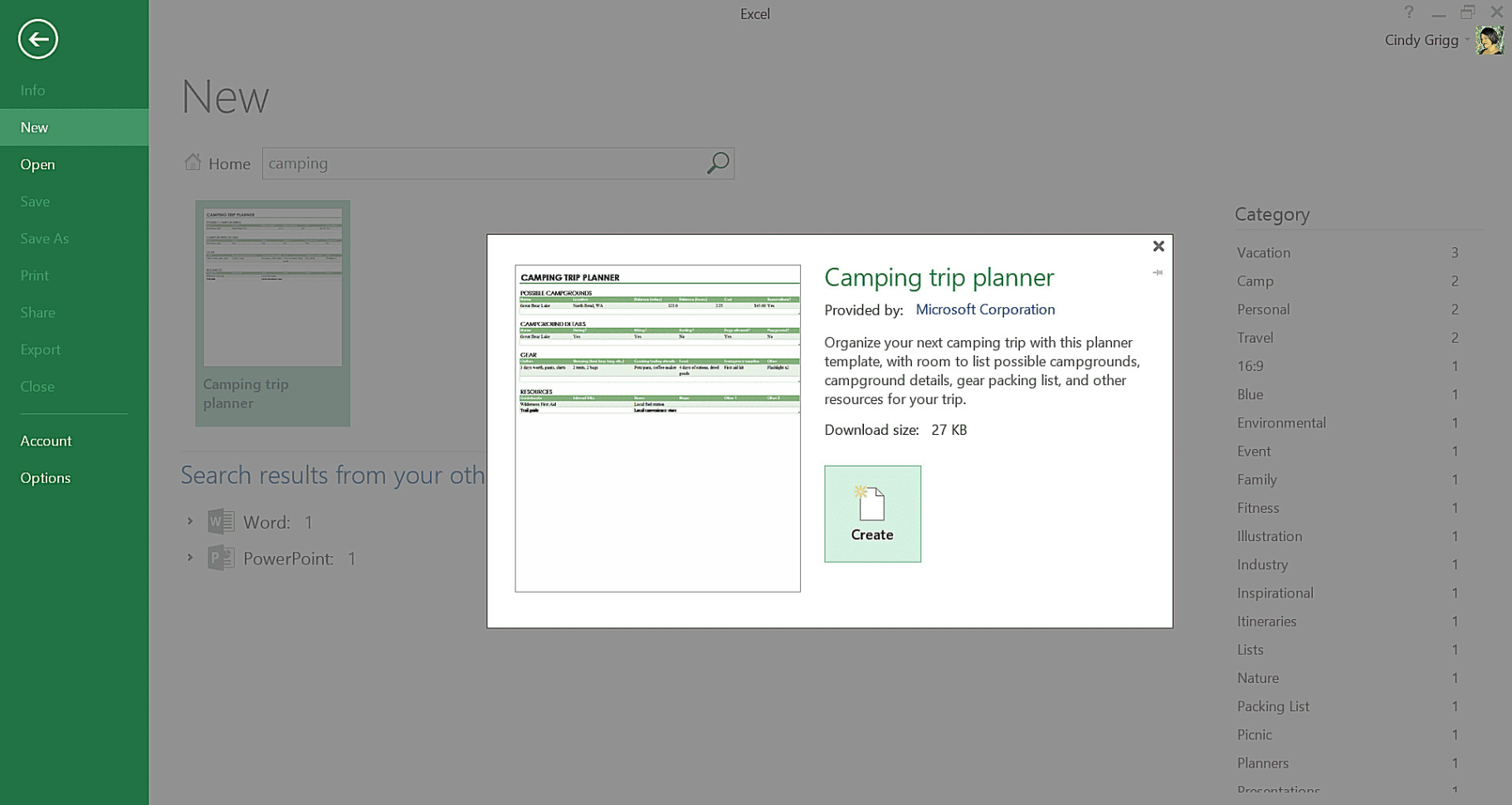Click the Download size 27 KB text
The image size is (1512, 805).
click(x=895, y=430)
